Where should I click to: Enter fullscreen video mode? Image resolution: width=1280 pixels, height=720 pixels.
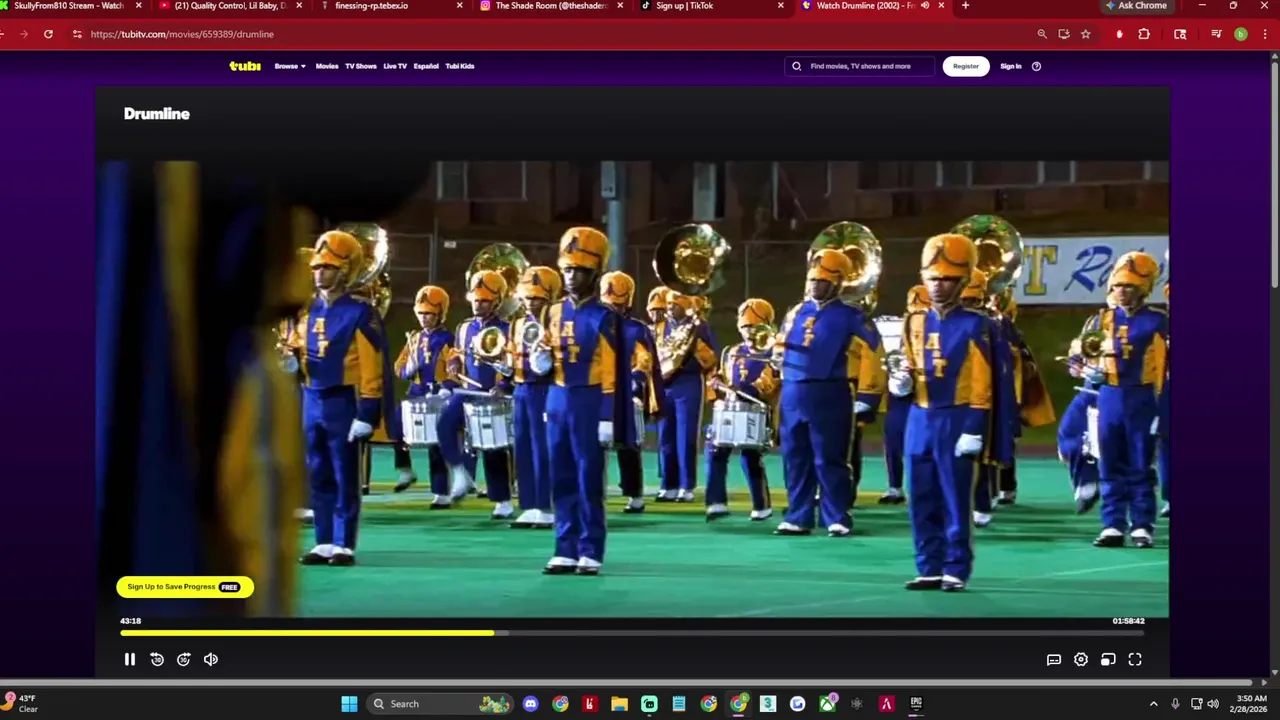1135,659
